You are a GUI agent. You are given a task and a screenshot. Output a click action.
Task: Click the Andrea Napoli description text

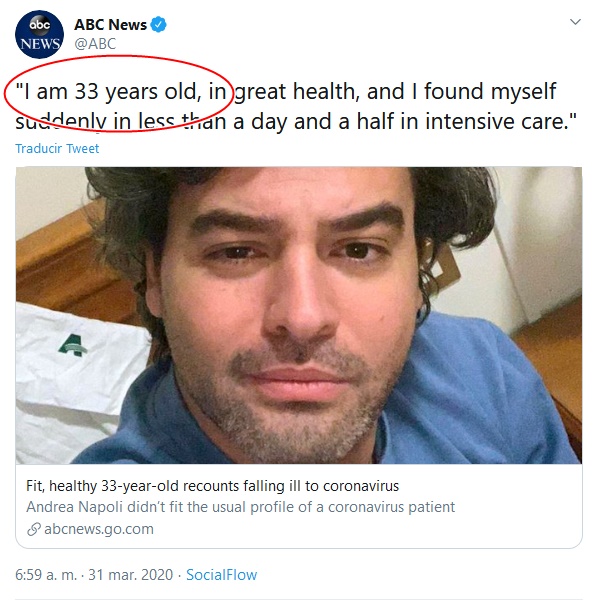[240, 507]
